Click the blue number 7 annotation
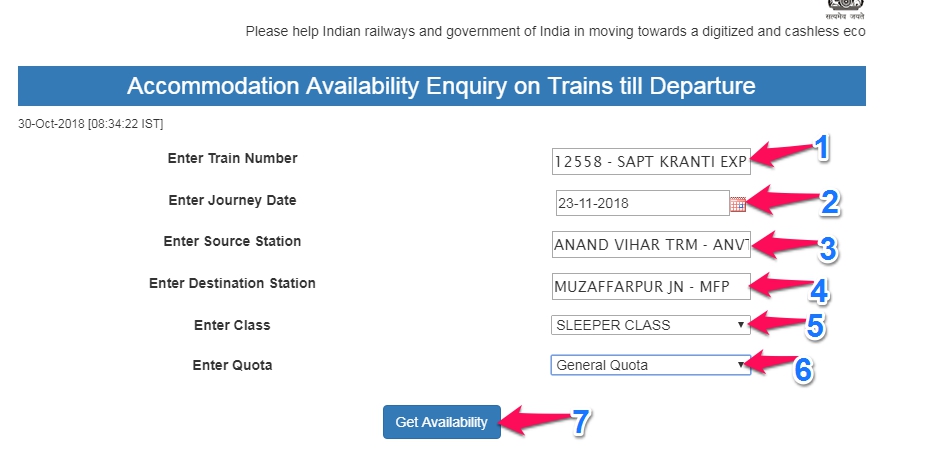Image resolution: width=937 pixels, height=472 pixels. click(578, 422)
